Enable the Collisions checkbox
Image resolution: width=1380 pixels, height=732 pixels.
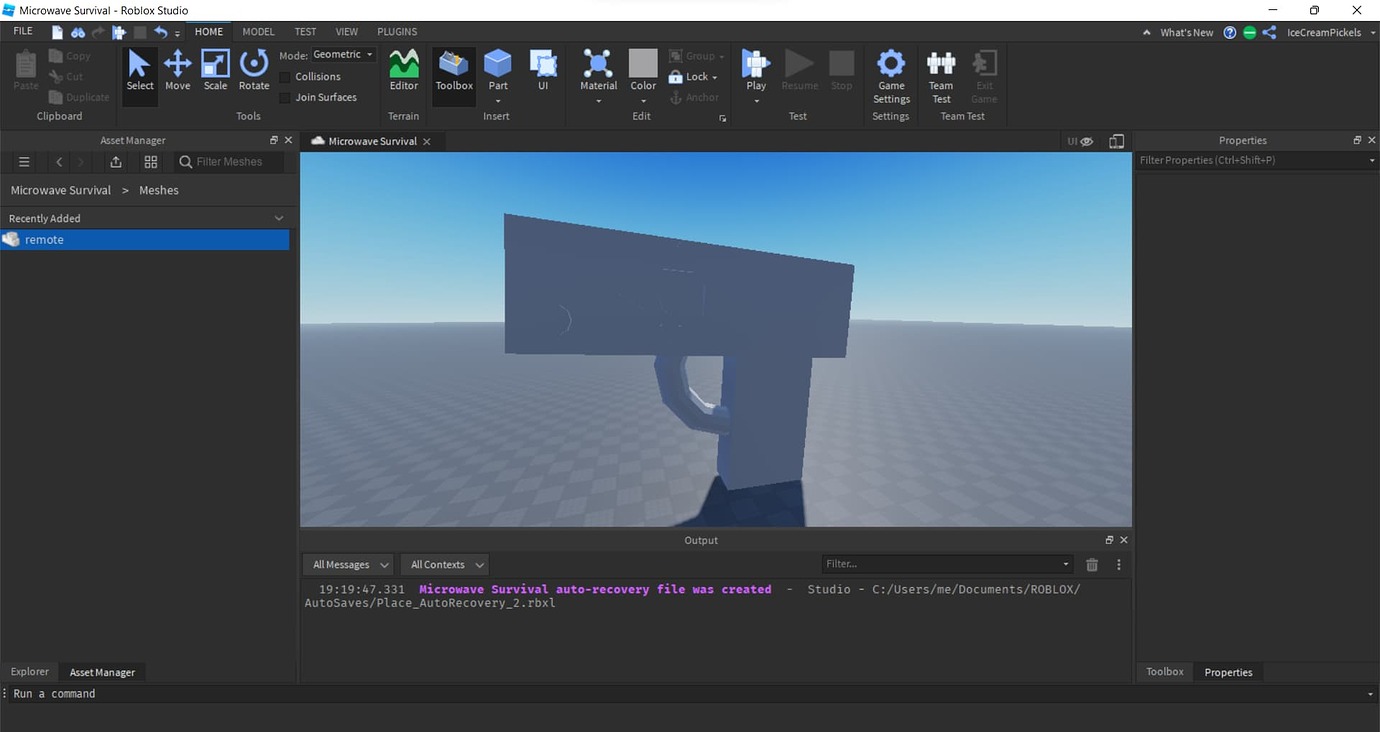285,76
